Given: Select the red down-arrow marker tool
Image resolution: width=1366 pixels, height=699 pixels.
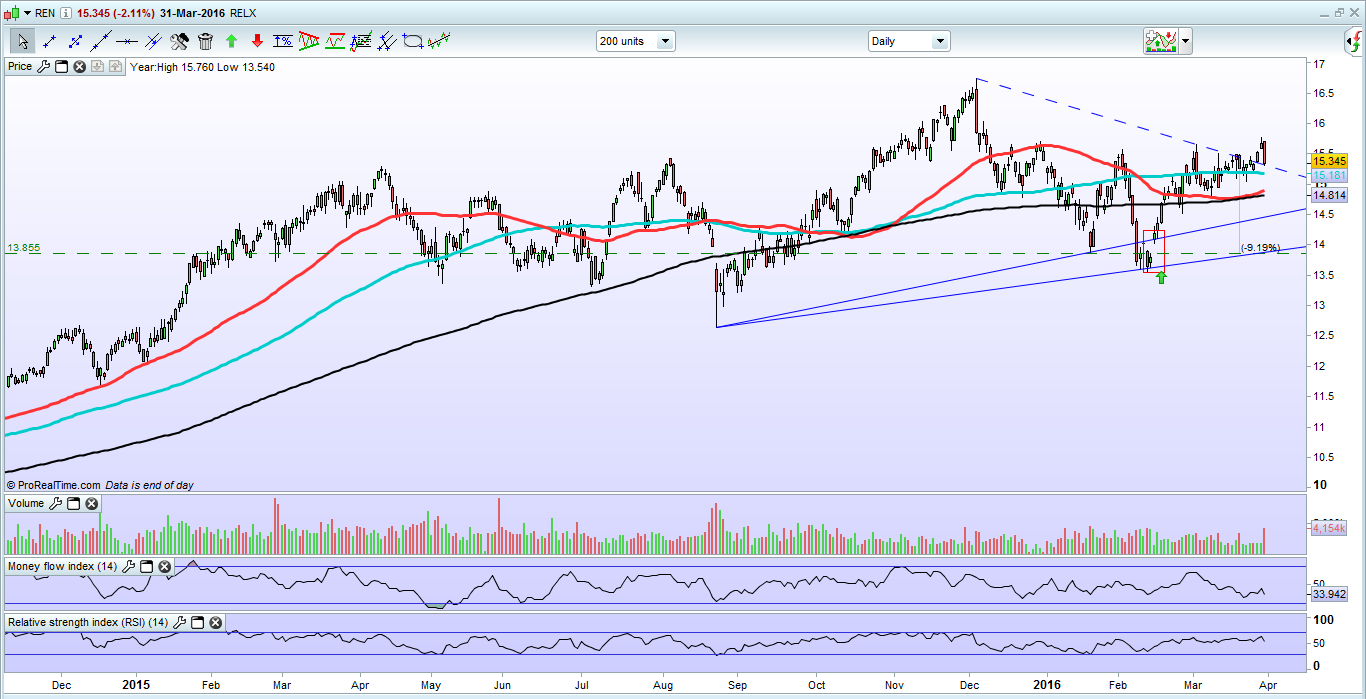Looking at the screenshot, I should pyautogui.click(x=257, y=42).
